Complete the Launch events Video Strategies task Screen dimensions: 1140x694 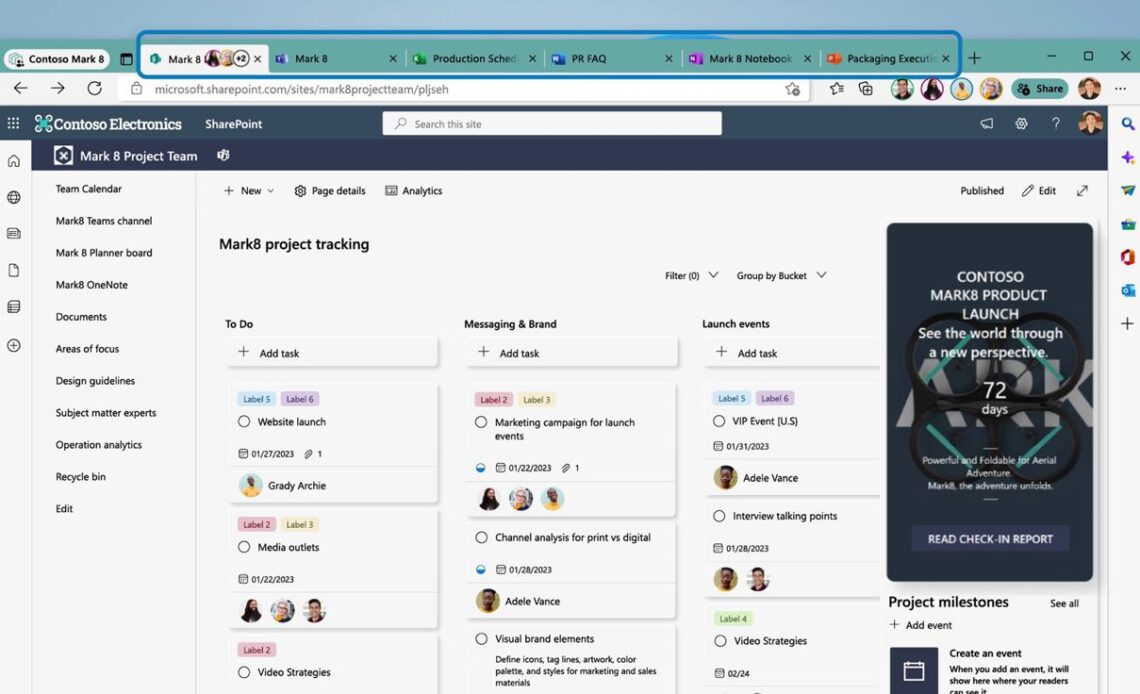pos(720,641)
